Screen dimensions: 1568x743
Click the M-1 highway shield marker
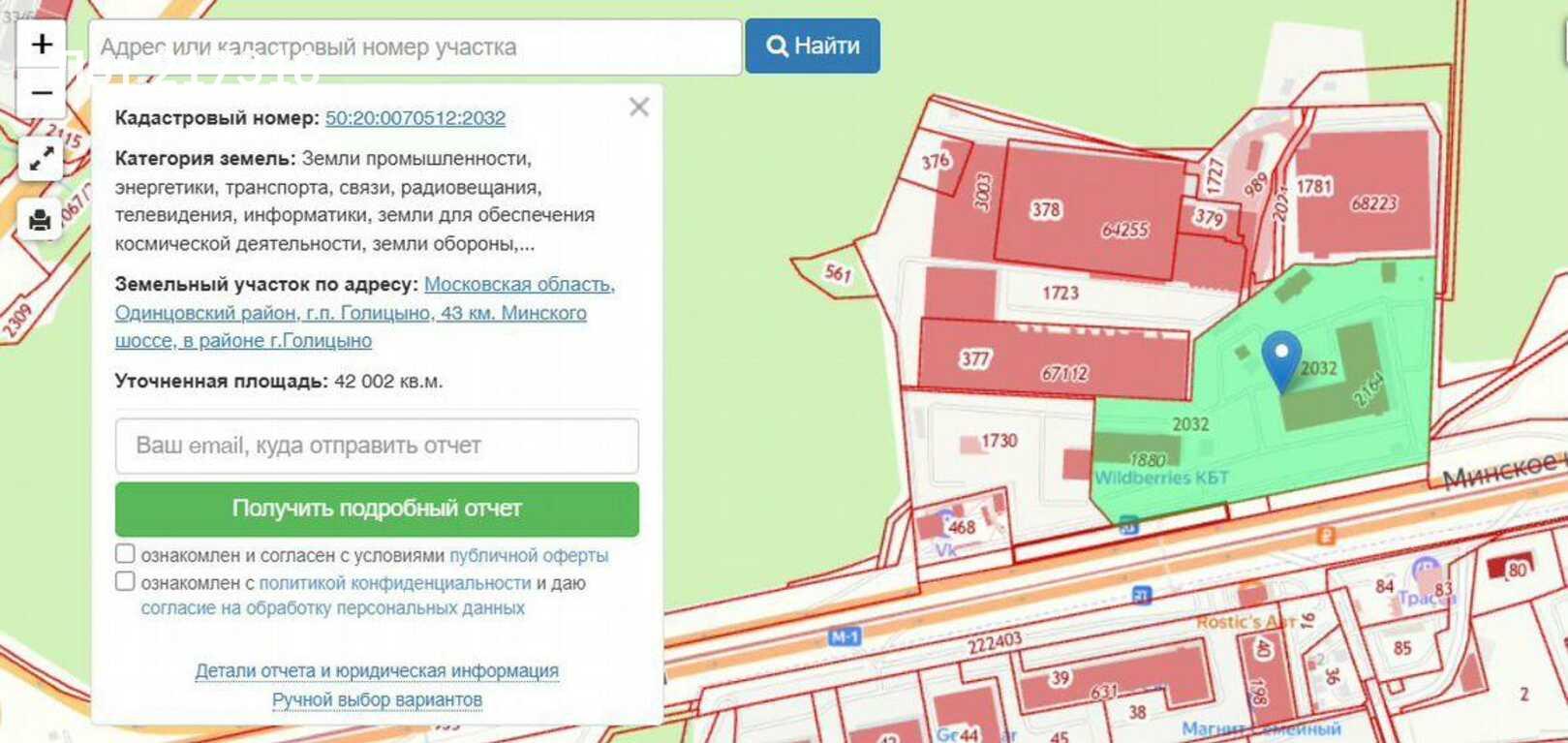coord(845,636)
